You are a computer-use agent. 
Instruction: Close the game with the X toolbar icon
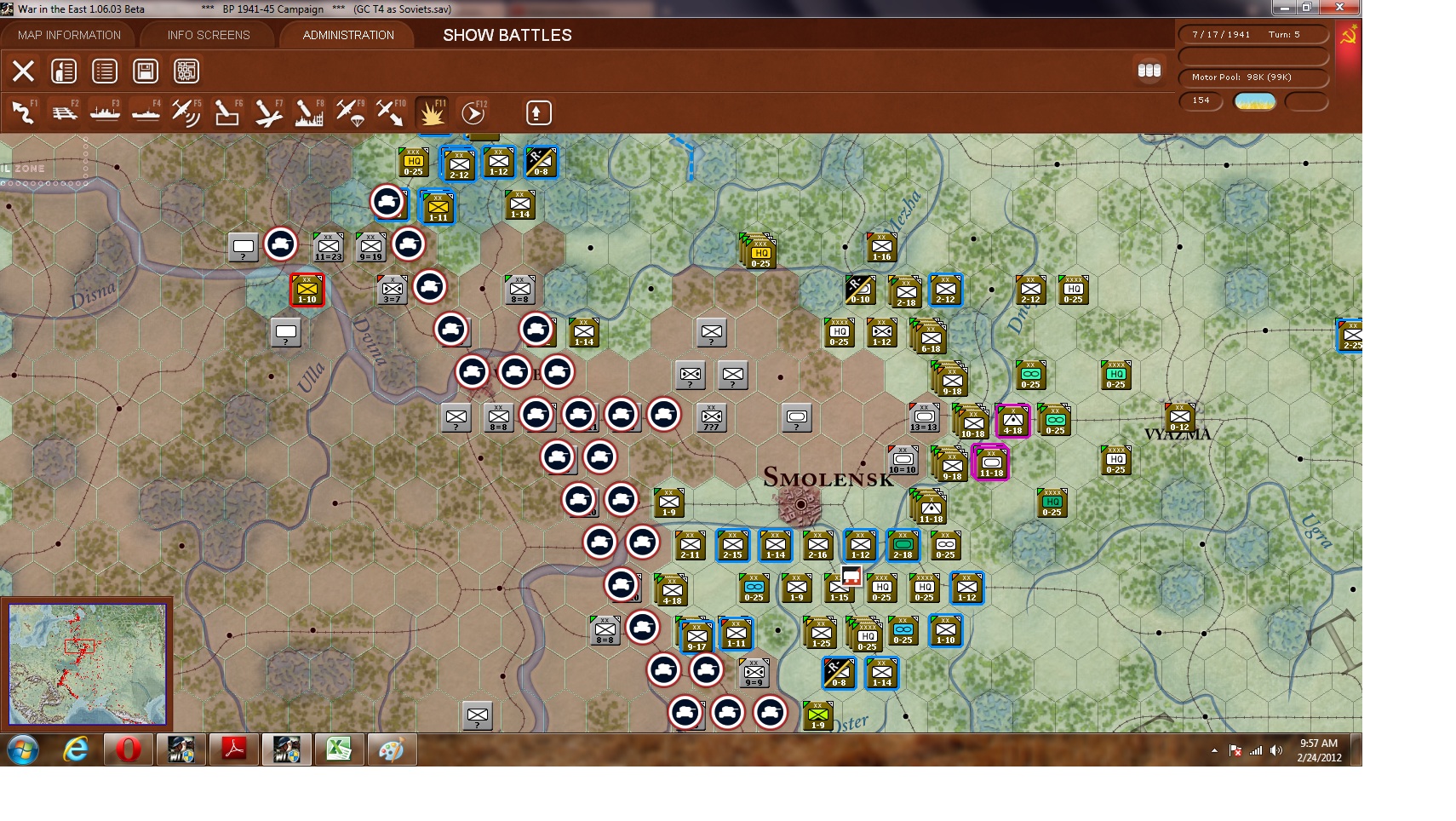tap(23, 71)
